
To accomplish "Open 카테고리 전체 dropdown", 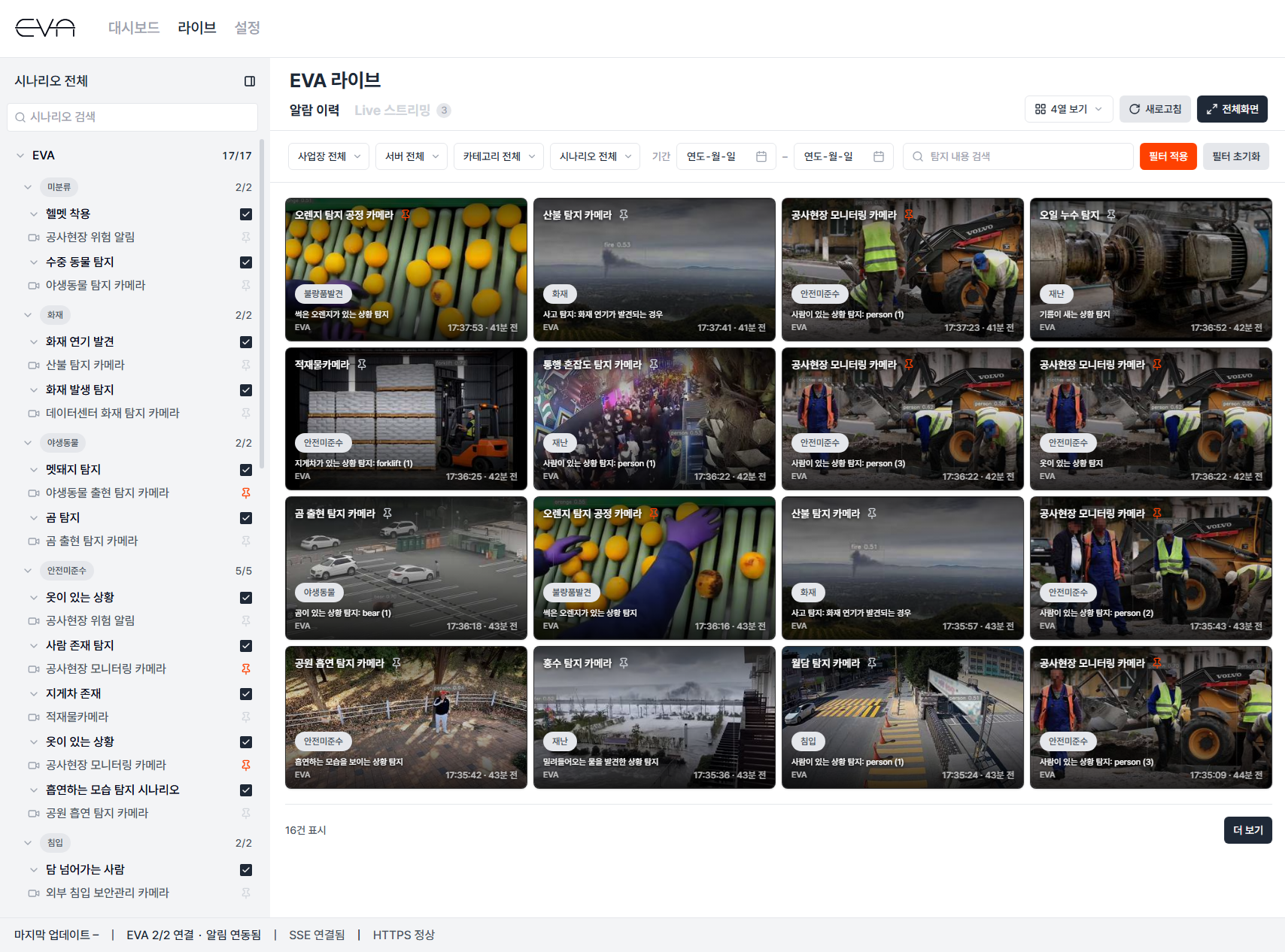I will [499, 156].
